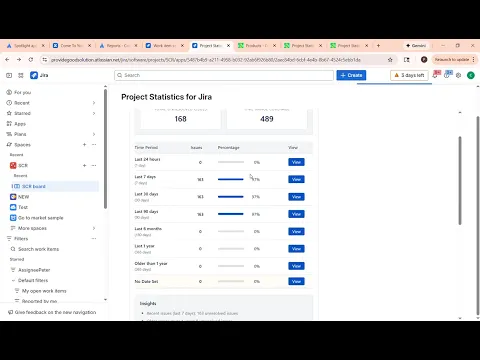Image resolution: width=480 pixels, height=360 pixels.
Task: Click the browser back arrow
Action: tap(7, 60)
